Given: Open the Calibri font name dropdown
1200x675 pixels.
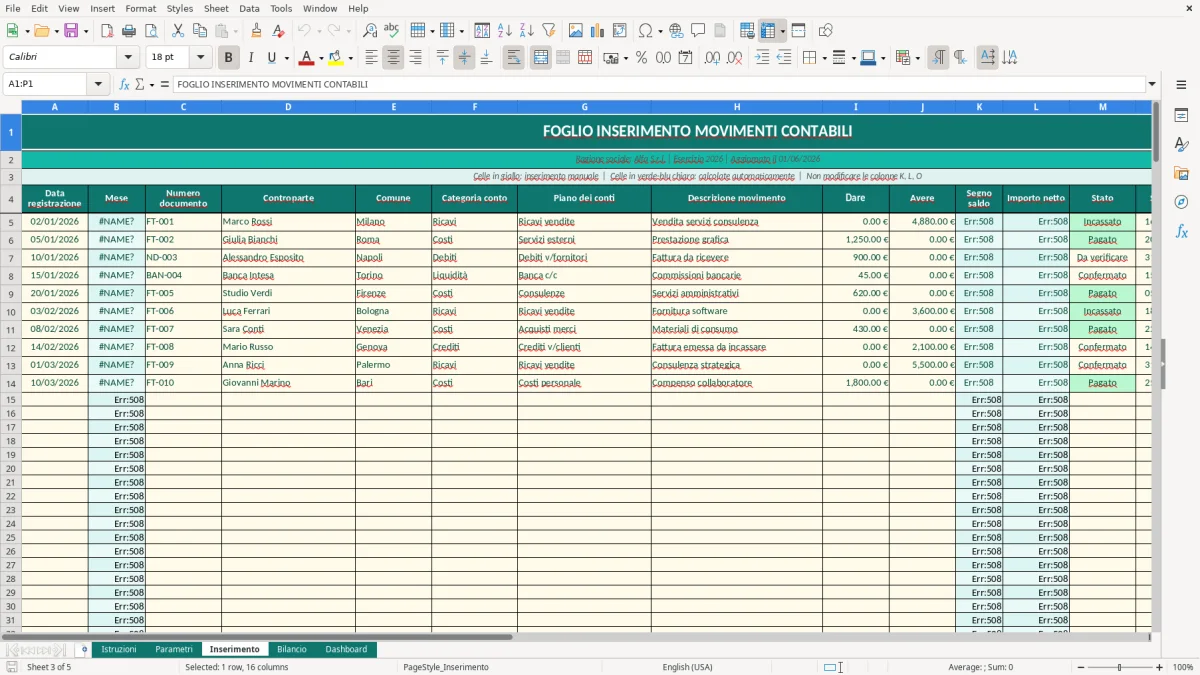Looking at the screenshot, I should click(127, 58).
